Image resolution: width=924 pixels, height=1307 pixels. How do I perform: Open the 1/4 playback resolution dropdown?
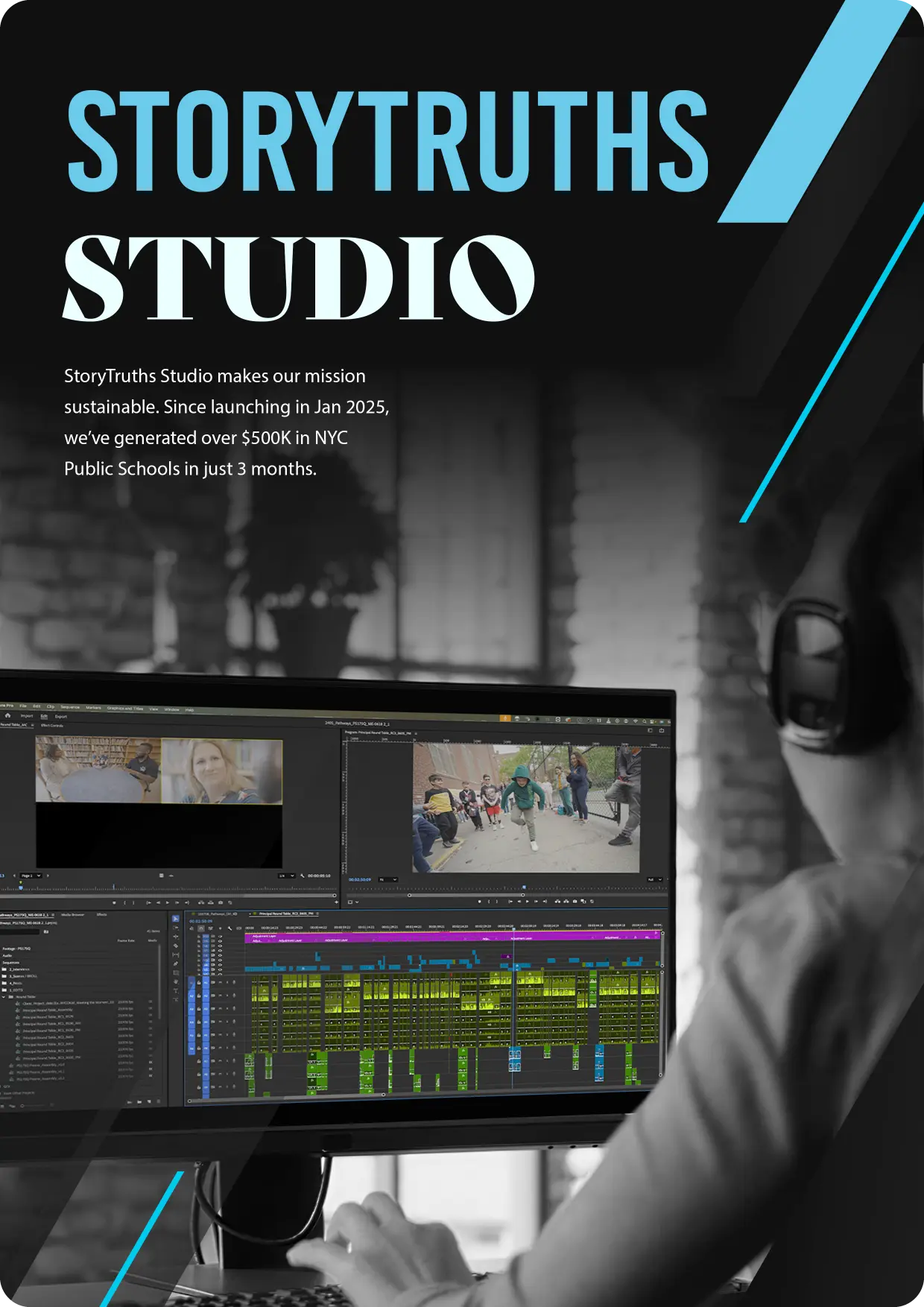286,876
